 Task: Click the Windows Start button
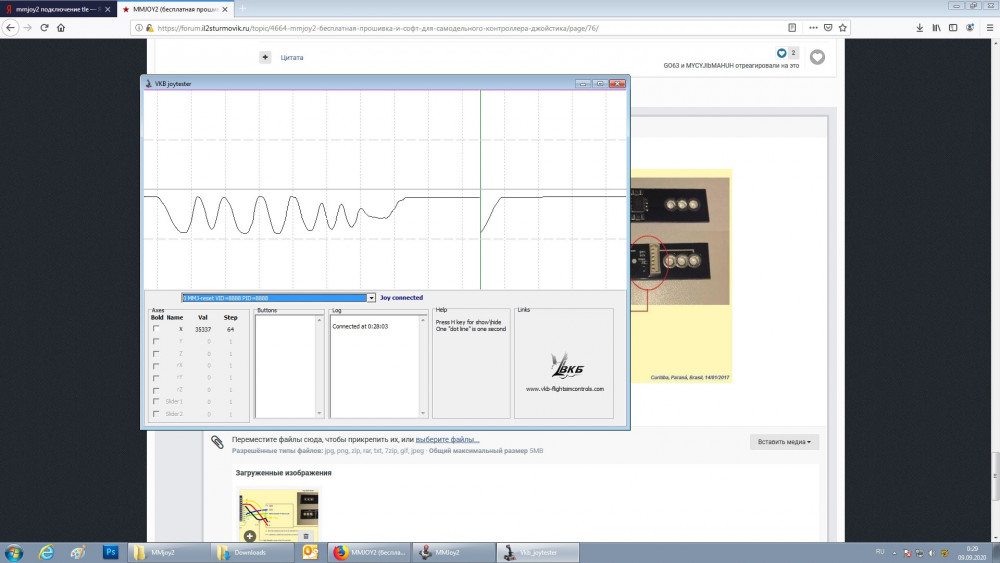coord(14,551)
